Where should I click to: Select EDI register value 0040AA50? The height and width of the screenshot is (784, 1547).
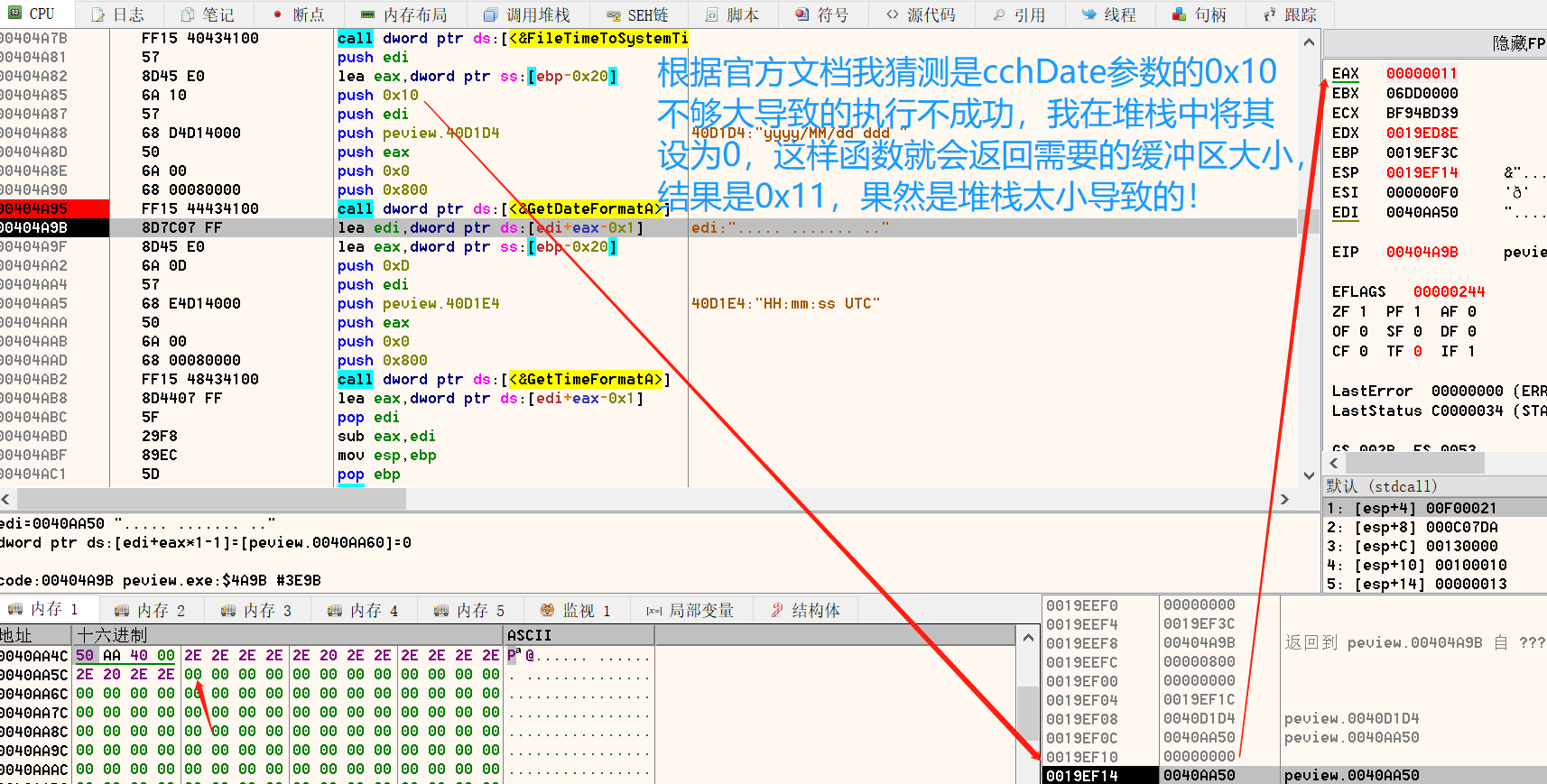coord(1422,212)
